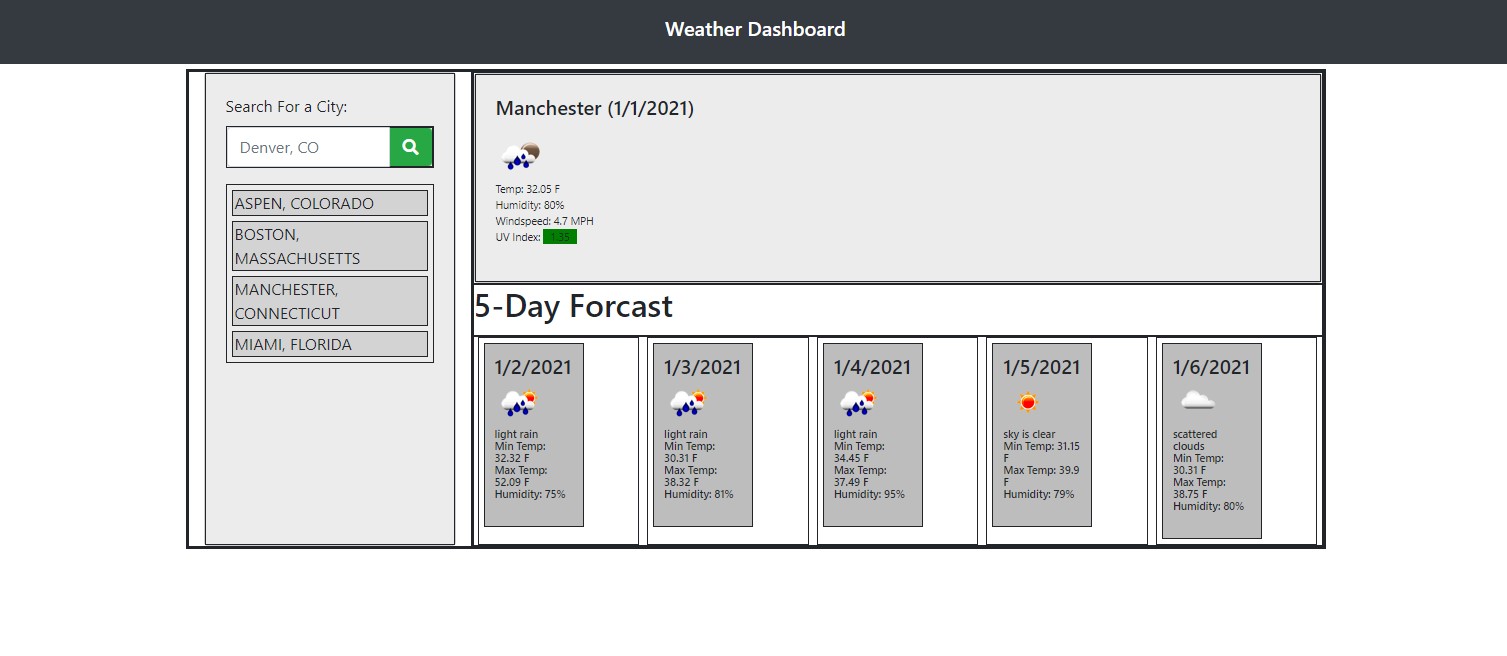Click the 1/3/2021 light rain icon
Screen dimensions: 1507x656
(688, 403)
